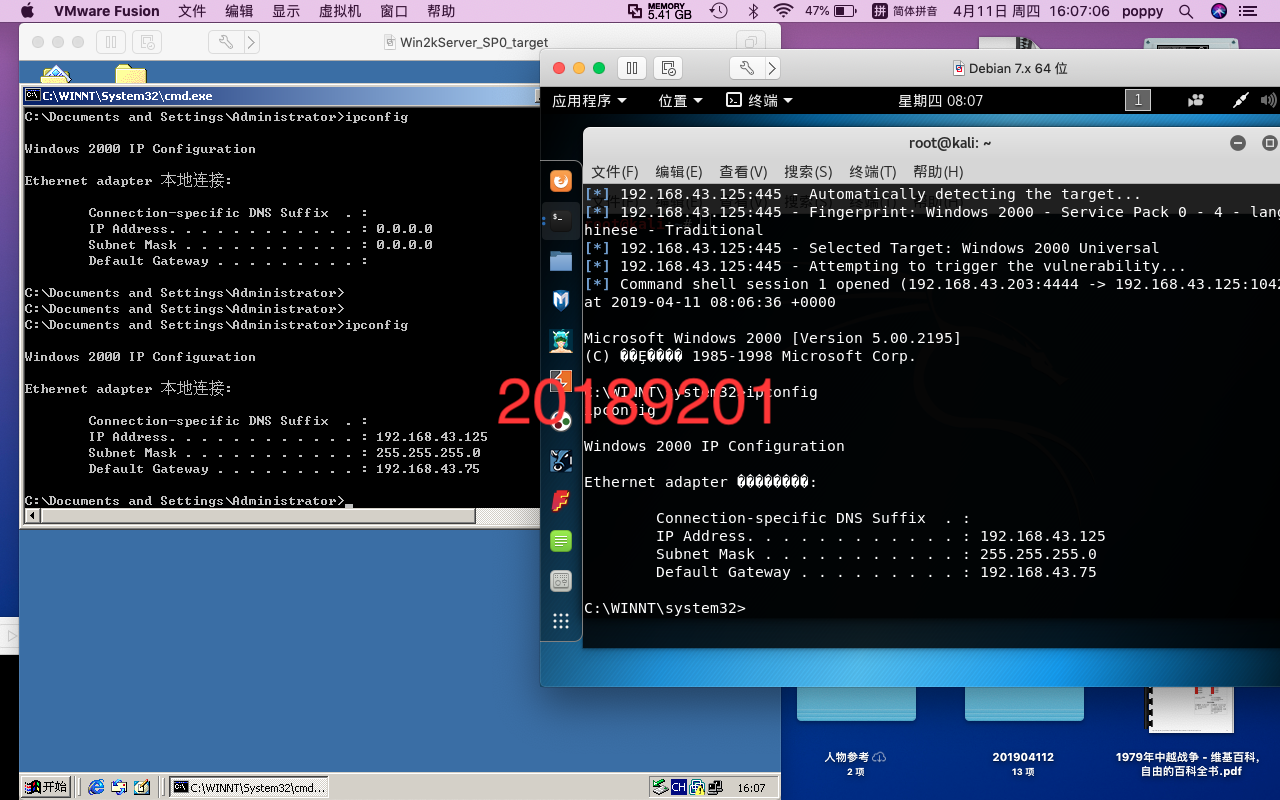The width and height of the screenshot is (1280, 800).
Task: Open the 简体拼音 input method menu
Action: coord(905,11)
